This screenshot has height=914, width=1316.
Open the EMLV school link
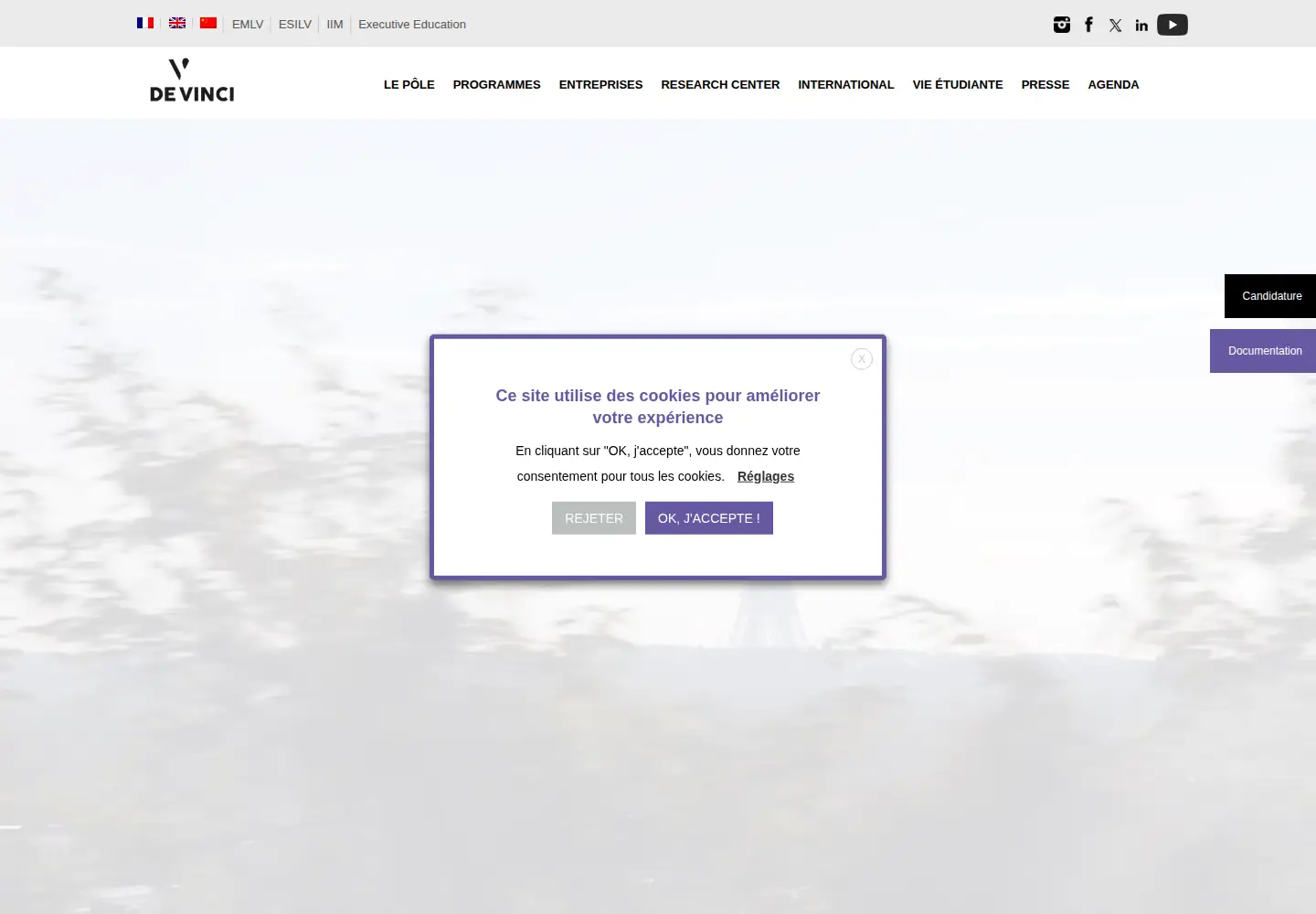(248, 25)
